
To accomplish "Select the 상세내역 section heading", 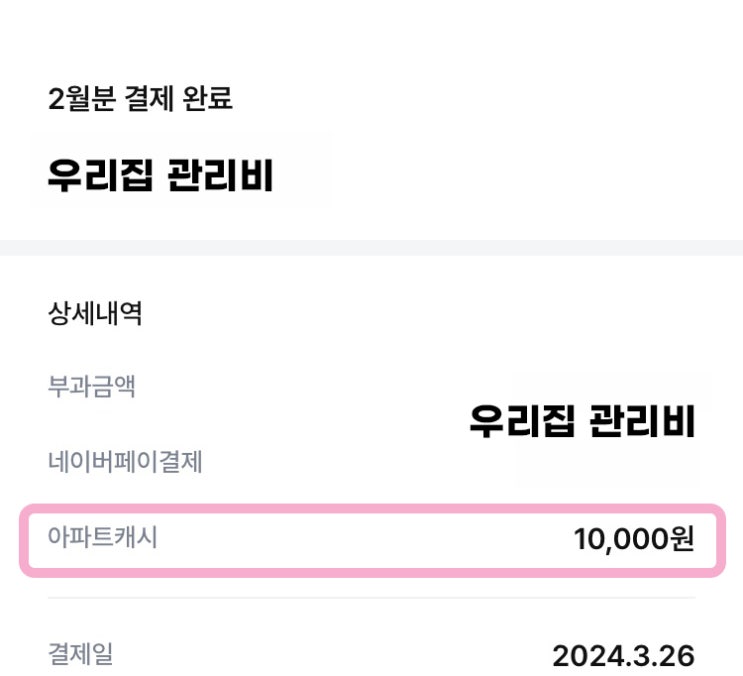I will (x=95, y=315).
